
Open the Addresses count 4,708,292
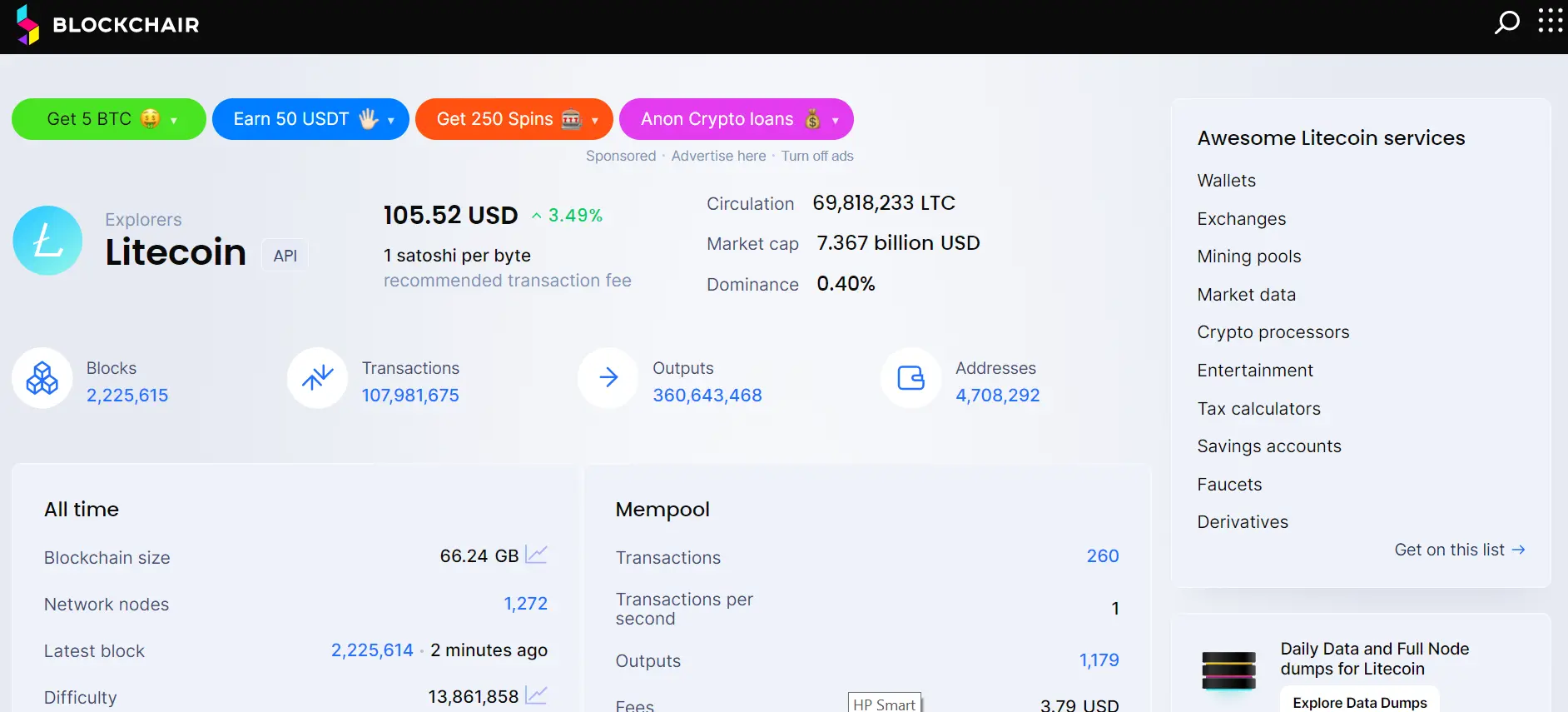pyautogui.click(x=998, y=396)
